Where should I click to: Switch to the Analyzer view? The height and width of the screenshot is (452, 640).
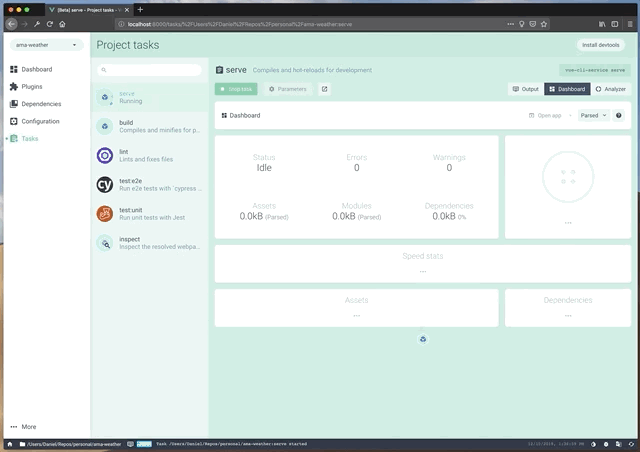611,89
